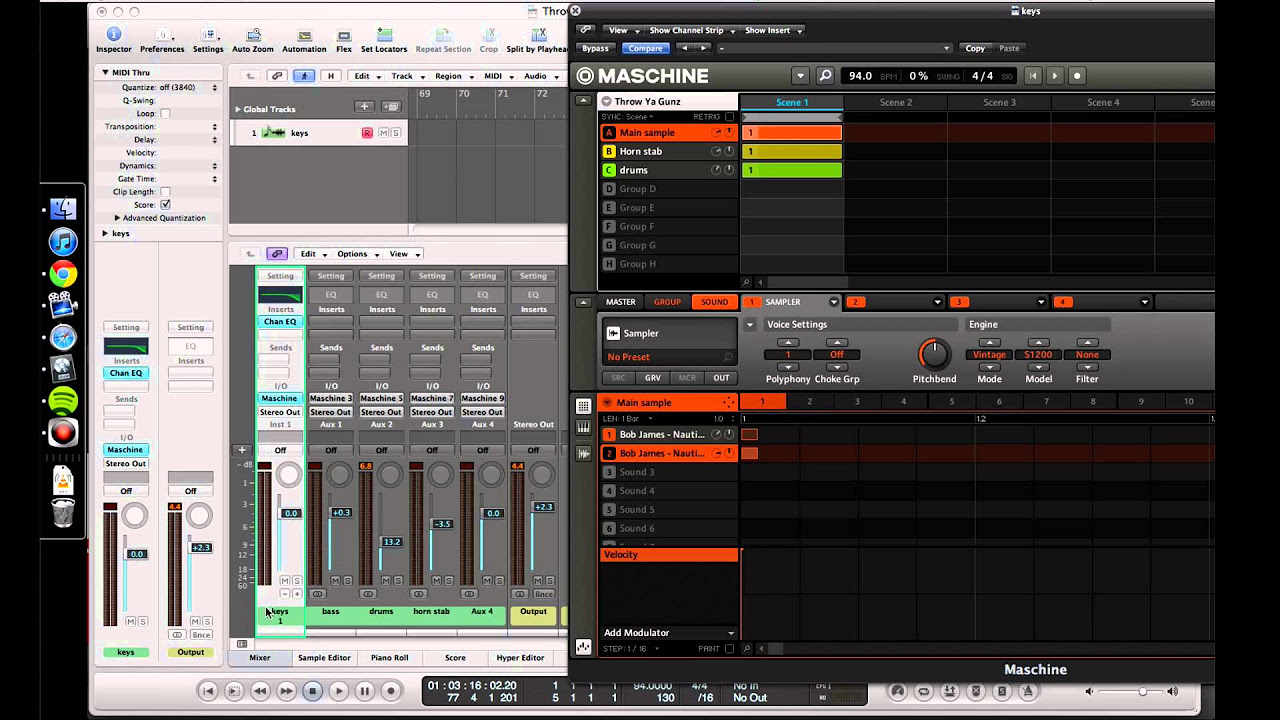Open the Arrange Region menu
This screenshot has width=1280, height=720.
tap(452, 76)
